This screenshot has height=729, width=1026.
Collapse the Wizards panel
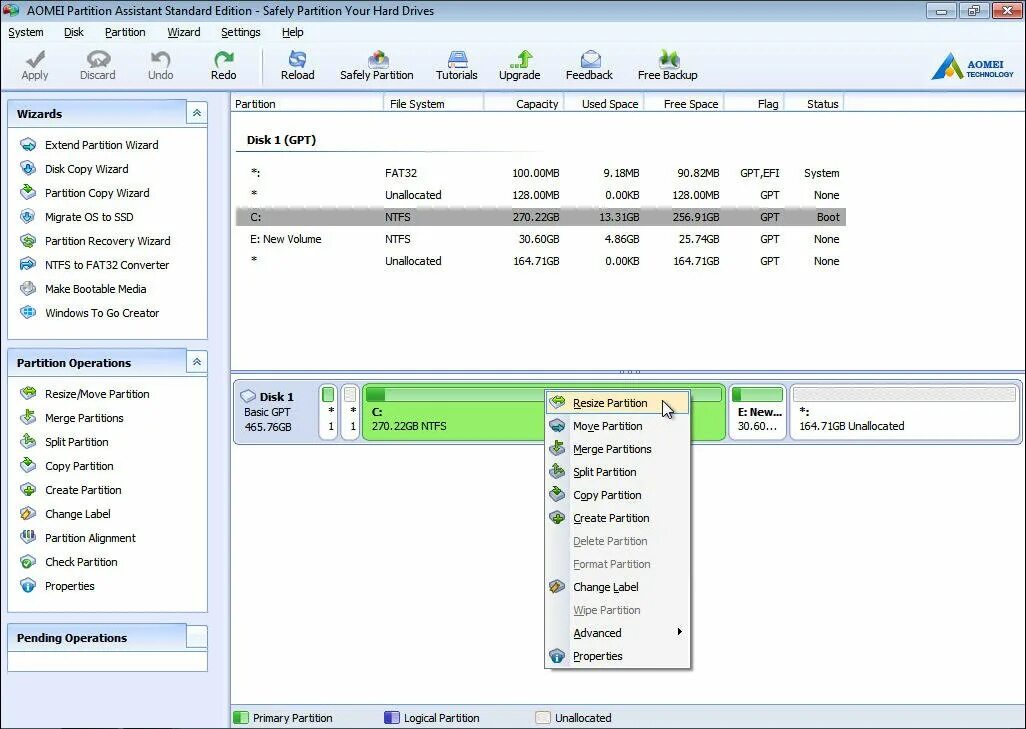pyautogui.click(x=196, y=113)
